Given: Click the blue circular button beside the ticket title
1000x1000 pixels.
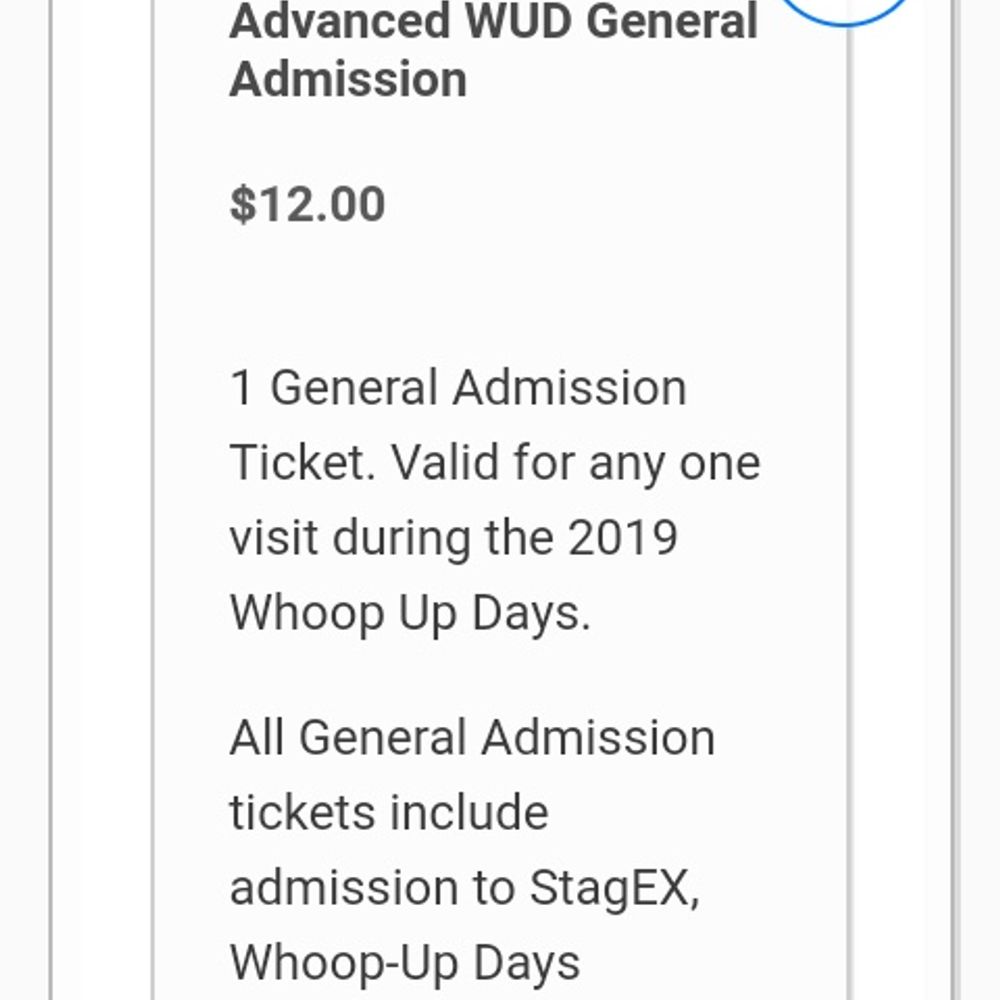Looking at the screenshot, I should (845, 8).
